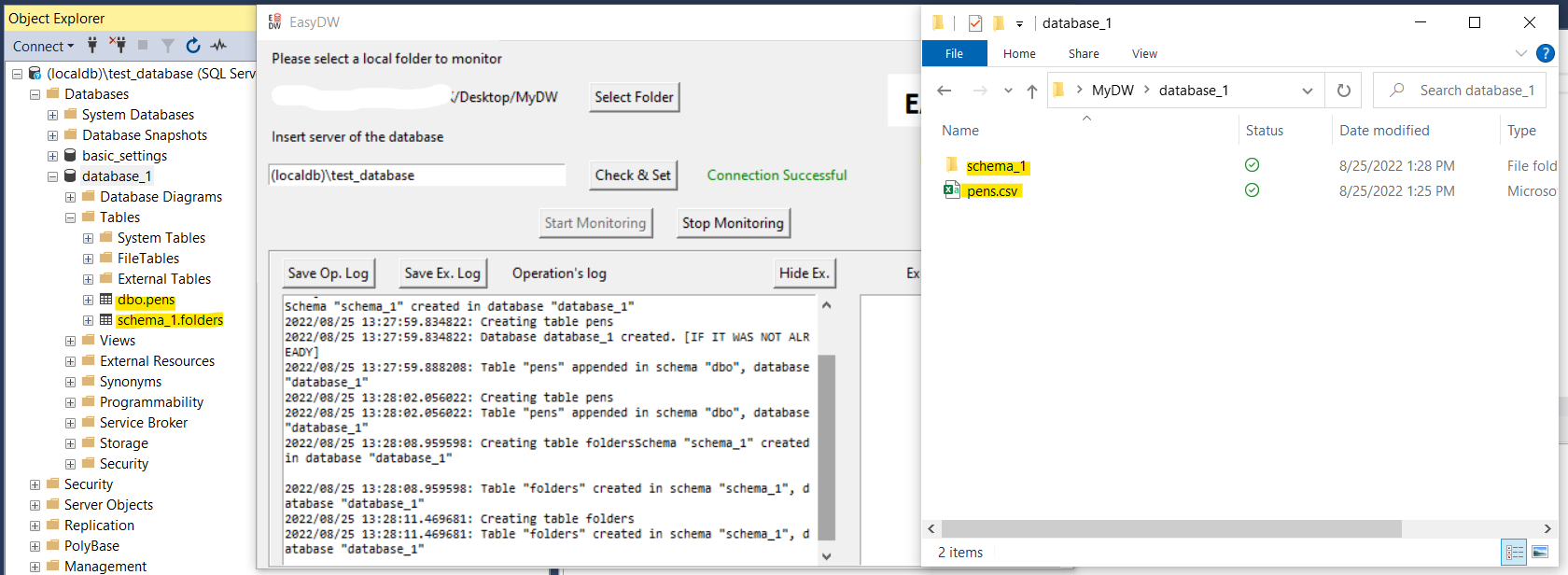Open the Home ribbon tab in File Explorer

[x=1019, y=54]
